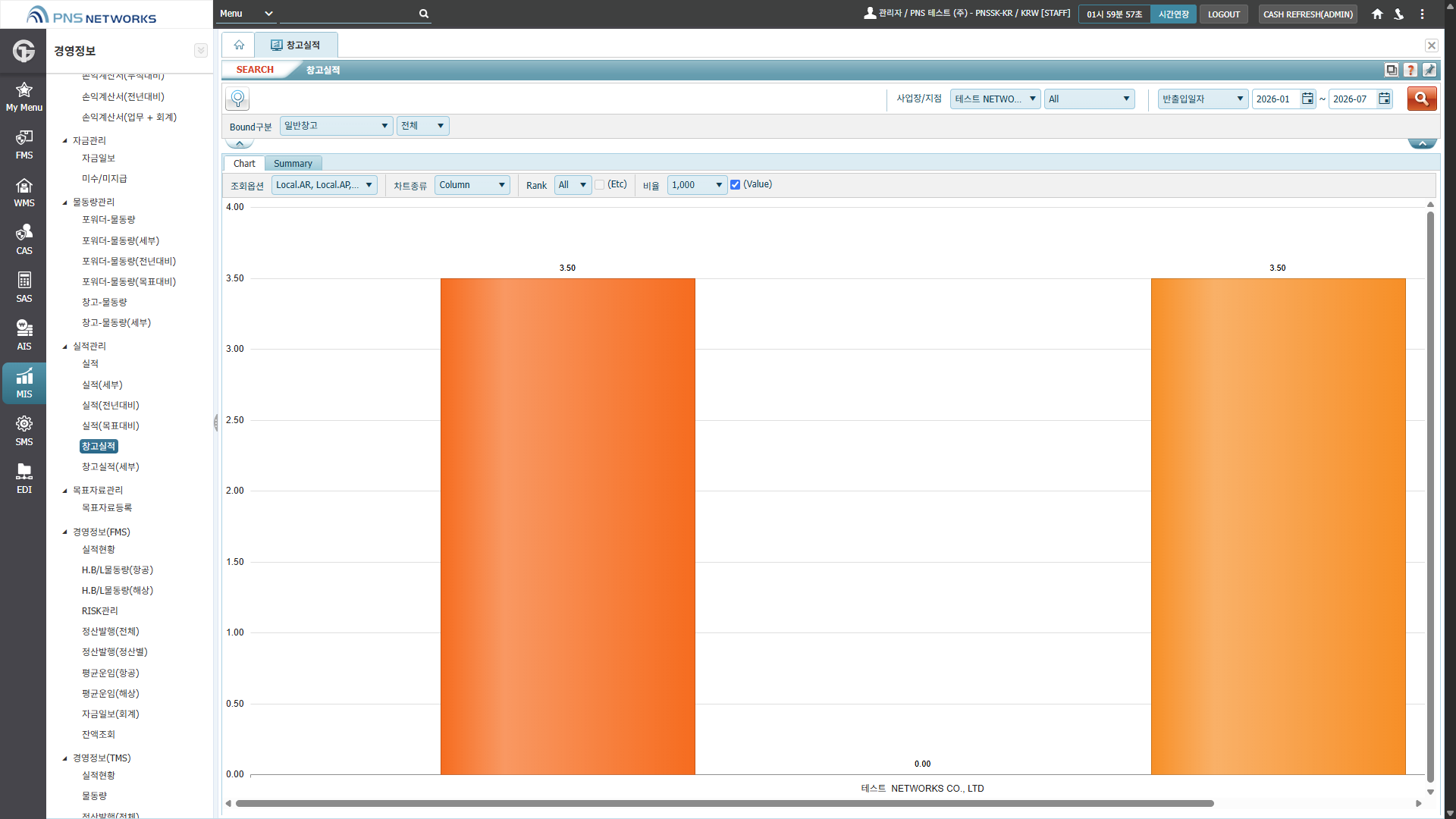The height and width of the screenshot is (819, 1456).
Task: Select the Chart tab
Action: coord(244,164)
